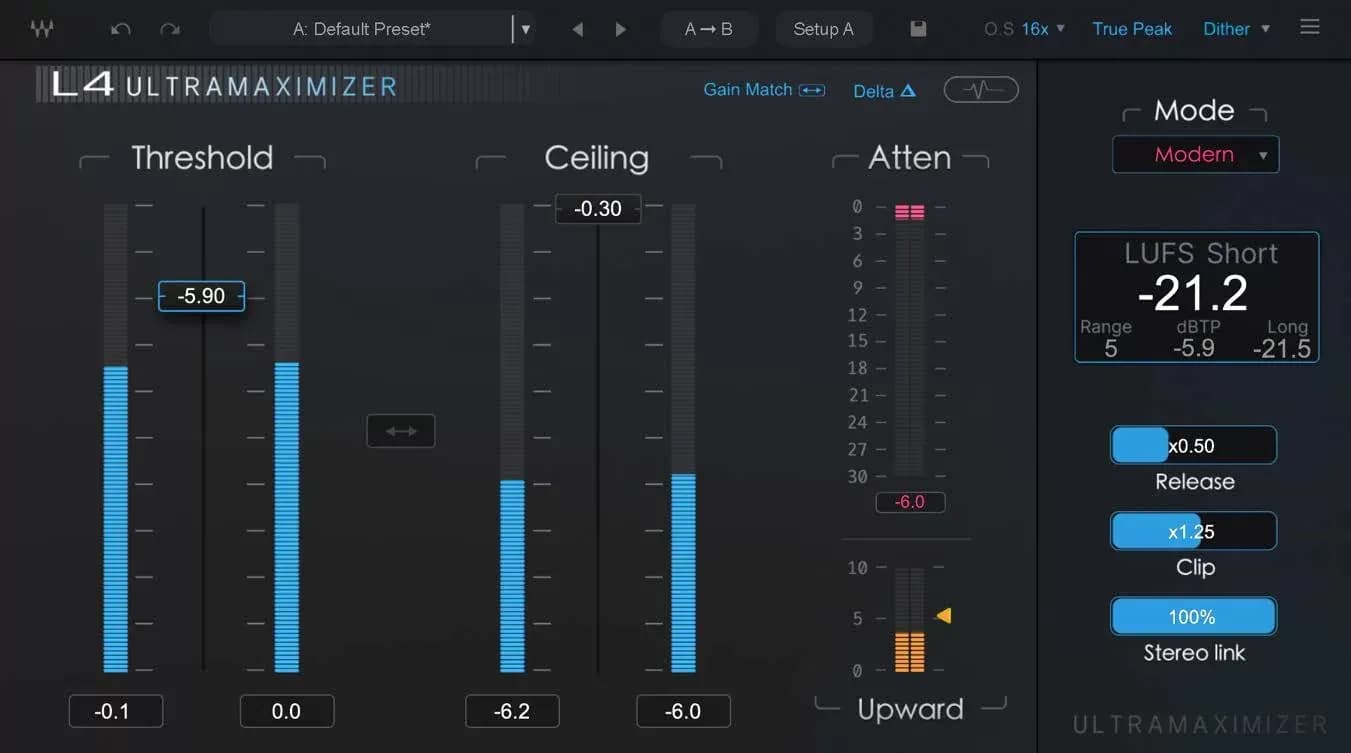Copy setup A to B
1351x753 pixels.
[708, 29]
